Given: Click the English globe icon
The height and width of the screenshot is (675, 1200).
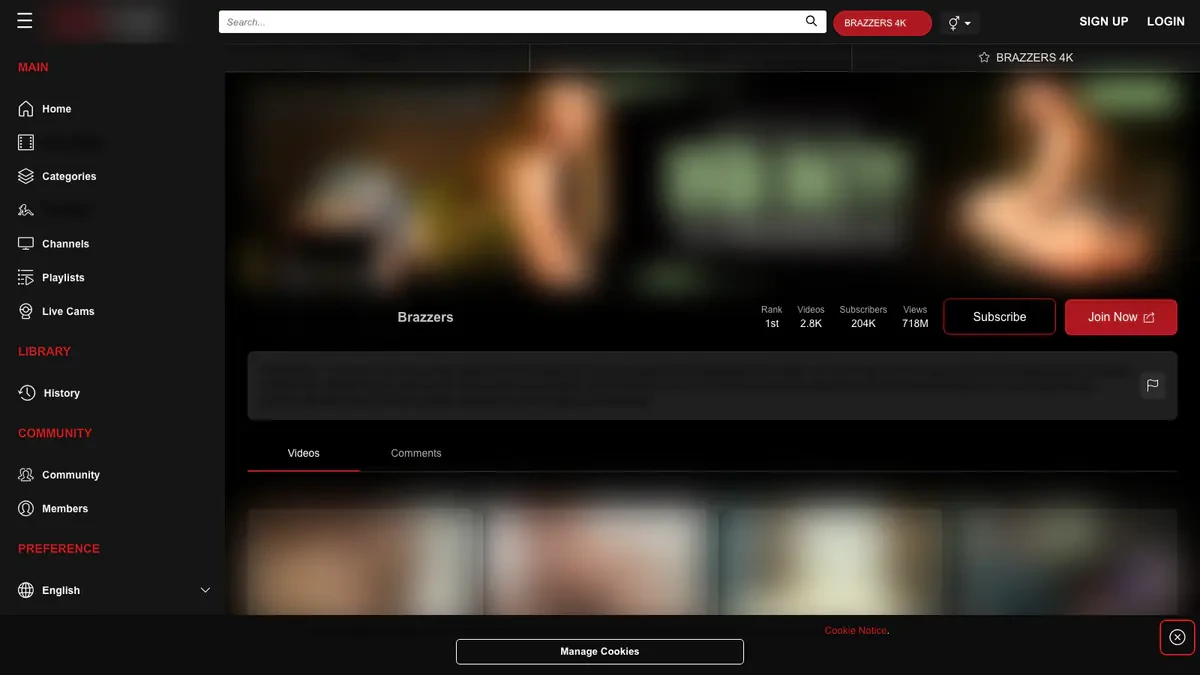Looking at the screenshot, I should [x=26, y=590].
